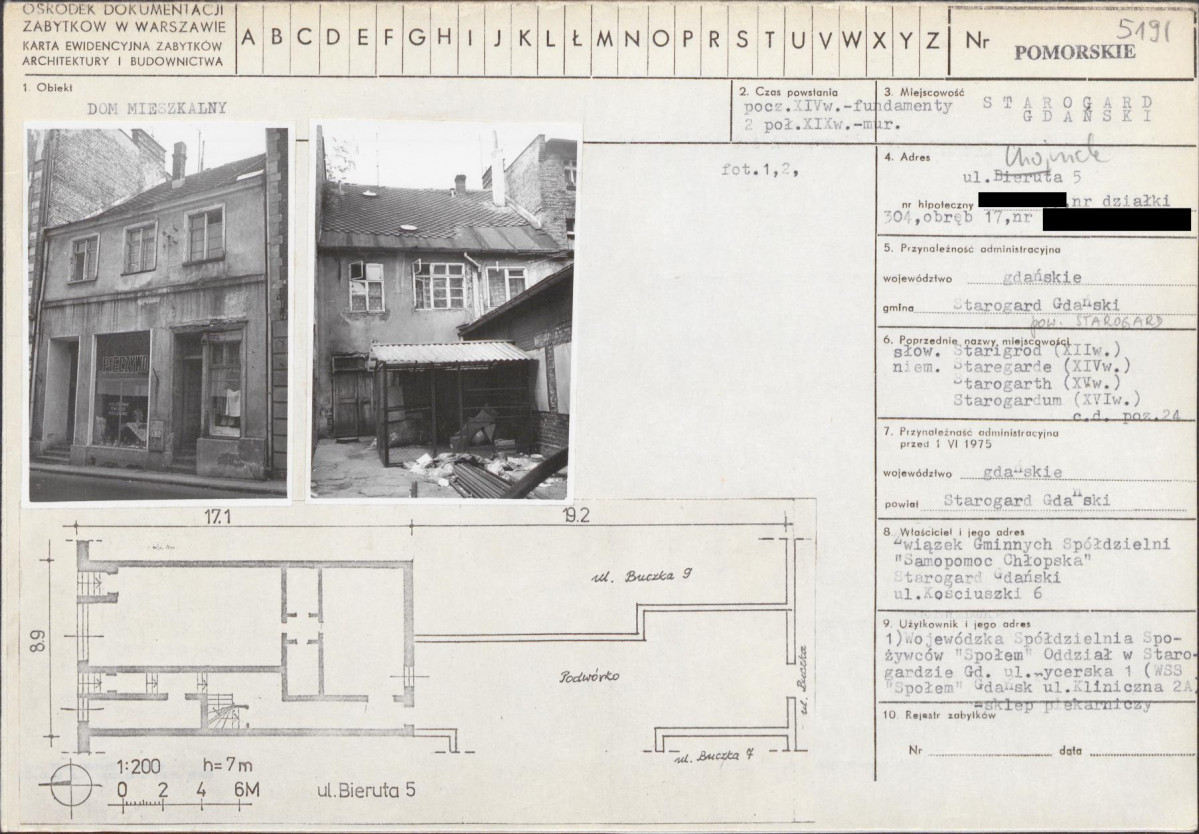Click the data line in field 10

point(1130,750)
